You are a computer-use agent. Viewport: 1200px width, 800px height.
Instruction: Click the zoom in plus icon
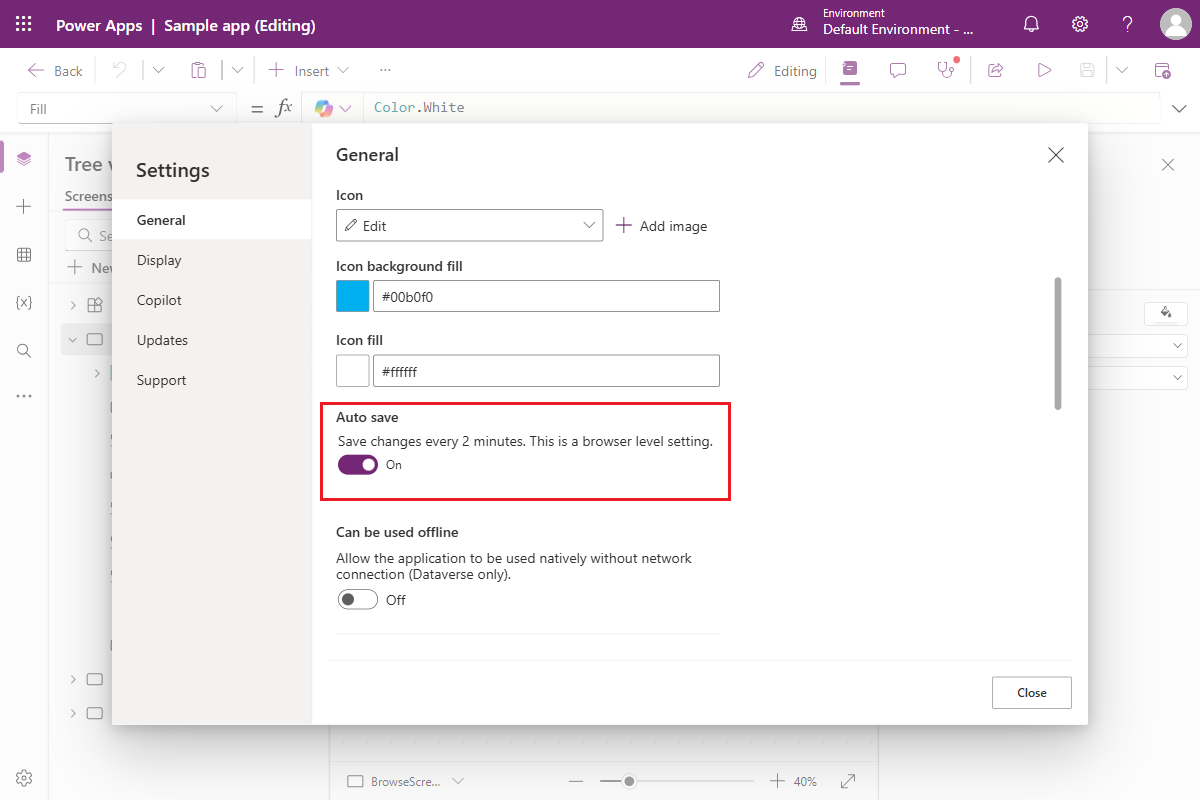(777, 781)
